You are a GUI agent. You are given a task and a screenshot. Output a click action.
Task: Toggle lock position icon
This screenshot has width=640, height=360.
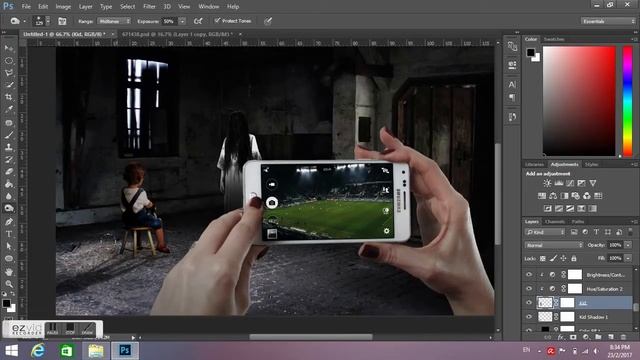click(563, 258)
